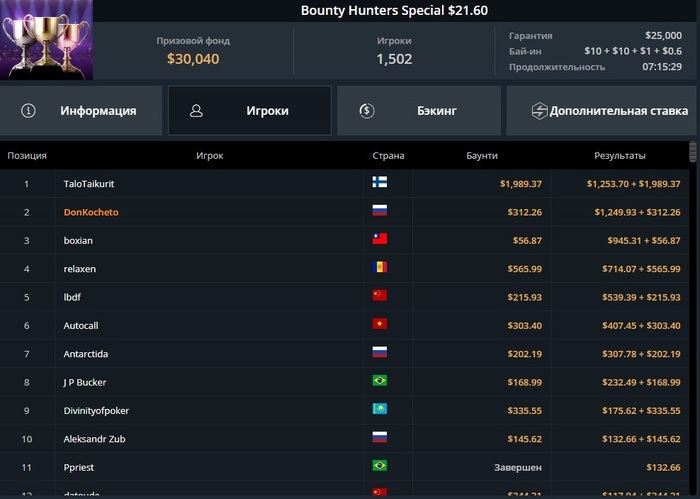
Task: Click the trophy cups tournament thumbnail
Action: 46,40
